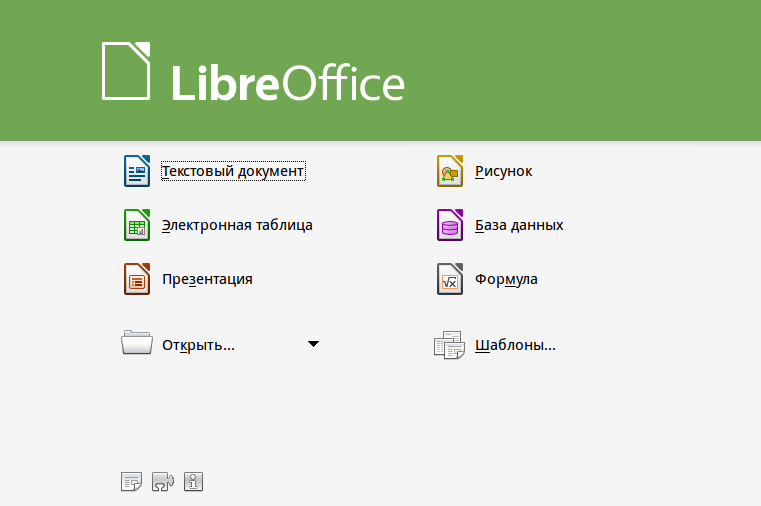Viewport: 761px width, 506px height.
Task: Click the extensions puzzle icon at bottom
Action: [x=162, y=482]
